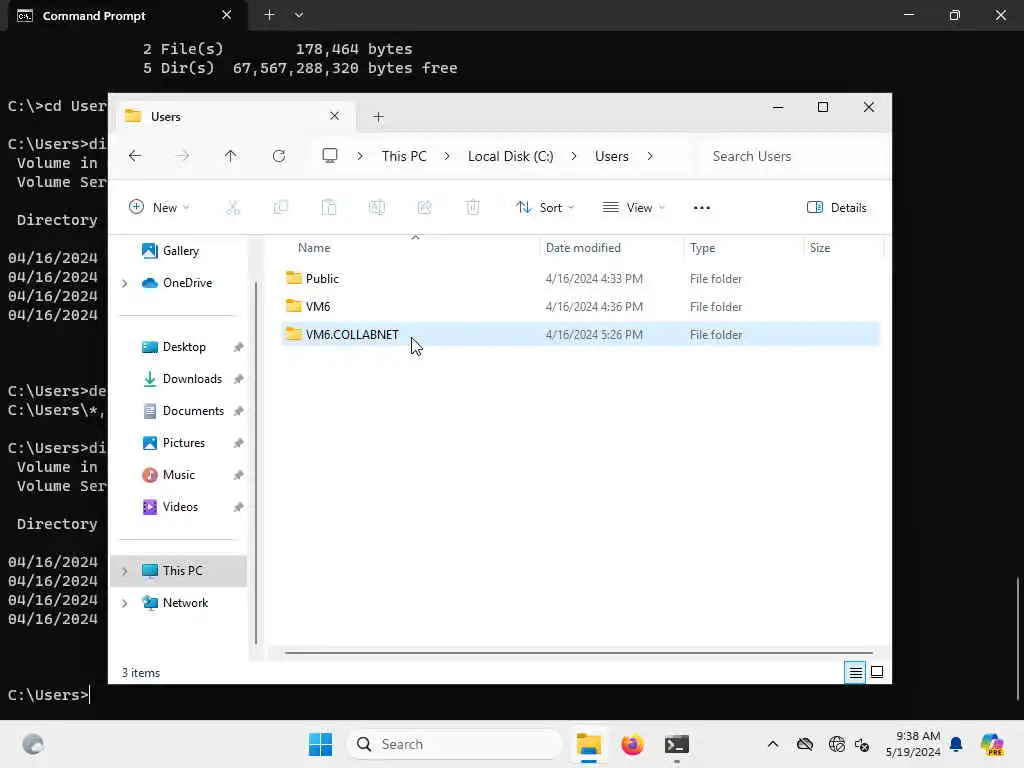Click the Cut toolbar icon

(x=232, y=208)
